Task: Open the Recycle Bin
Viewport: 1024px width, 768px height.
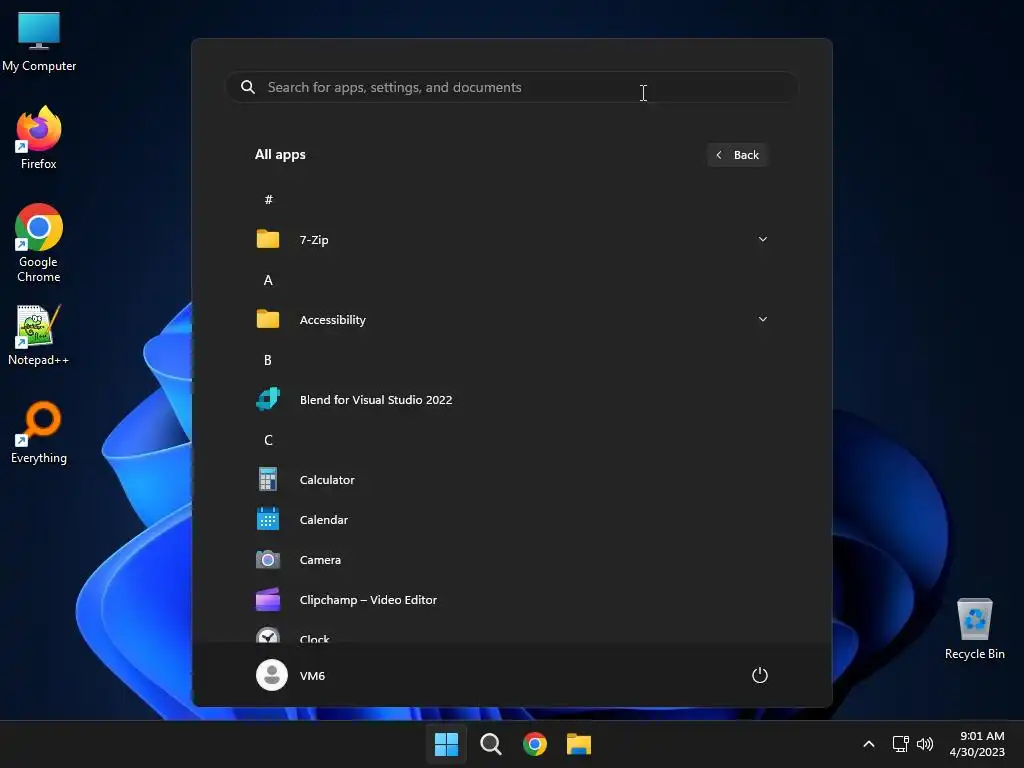Action: [x=974, y=629]
